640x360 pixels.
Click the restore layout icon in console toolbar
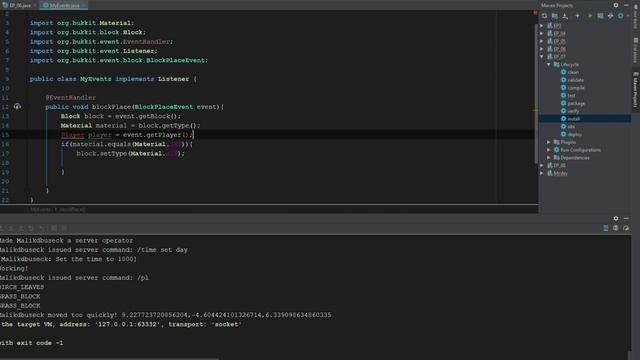point(616,228)
